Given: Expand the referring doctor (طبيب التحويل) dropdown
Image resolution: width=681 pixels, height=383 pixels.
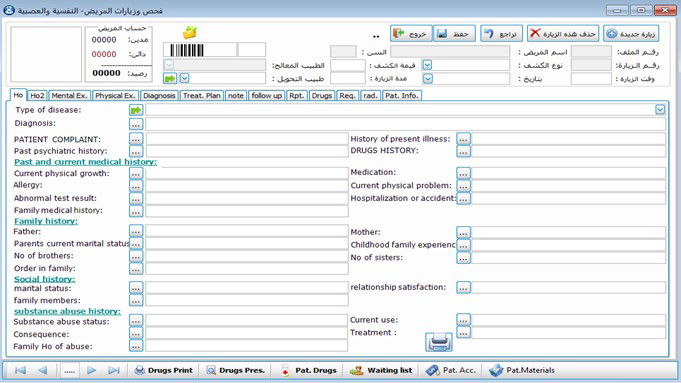Looking at the screenshot, I should point(185,79).
